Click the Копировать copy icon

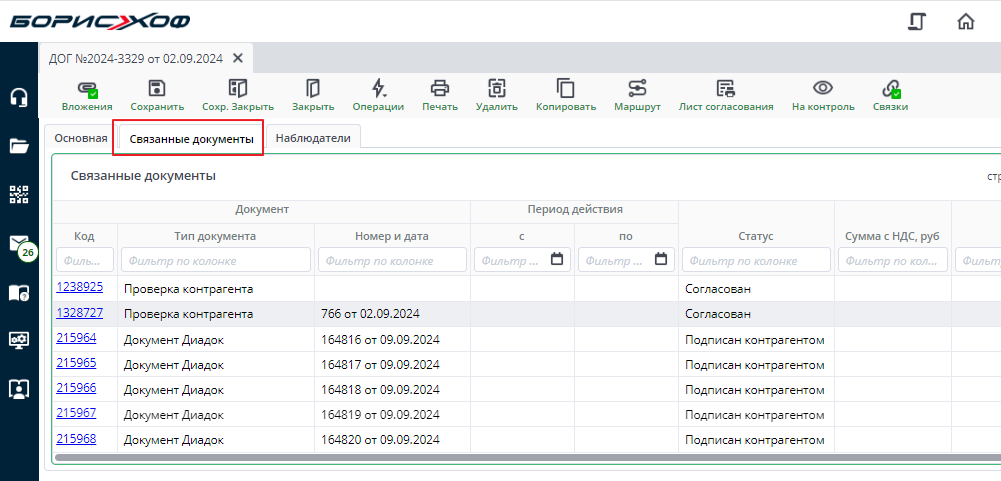click(x=565, y=89)
